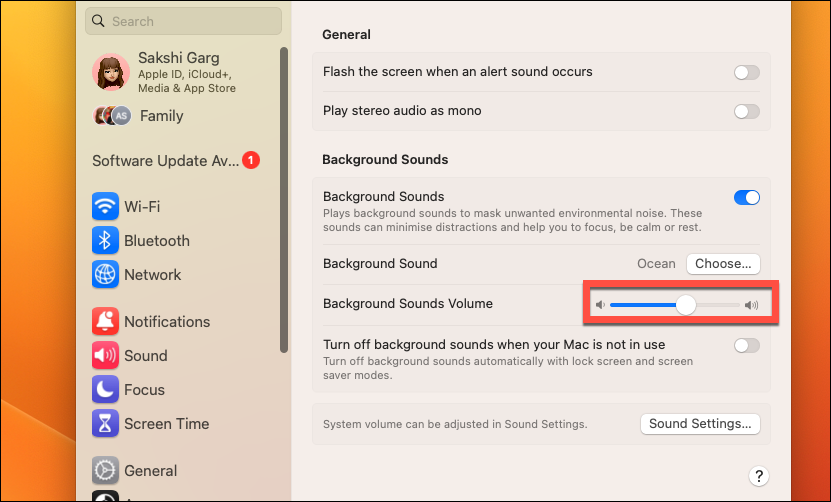Open Software Update Available notice
Screen dimensions: 831x502
click(176, 160)
